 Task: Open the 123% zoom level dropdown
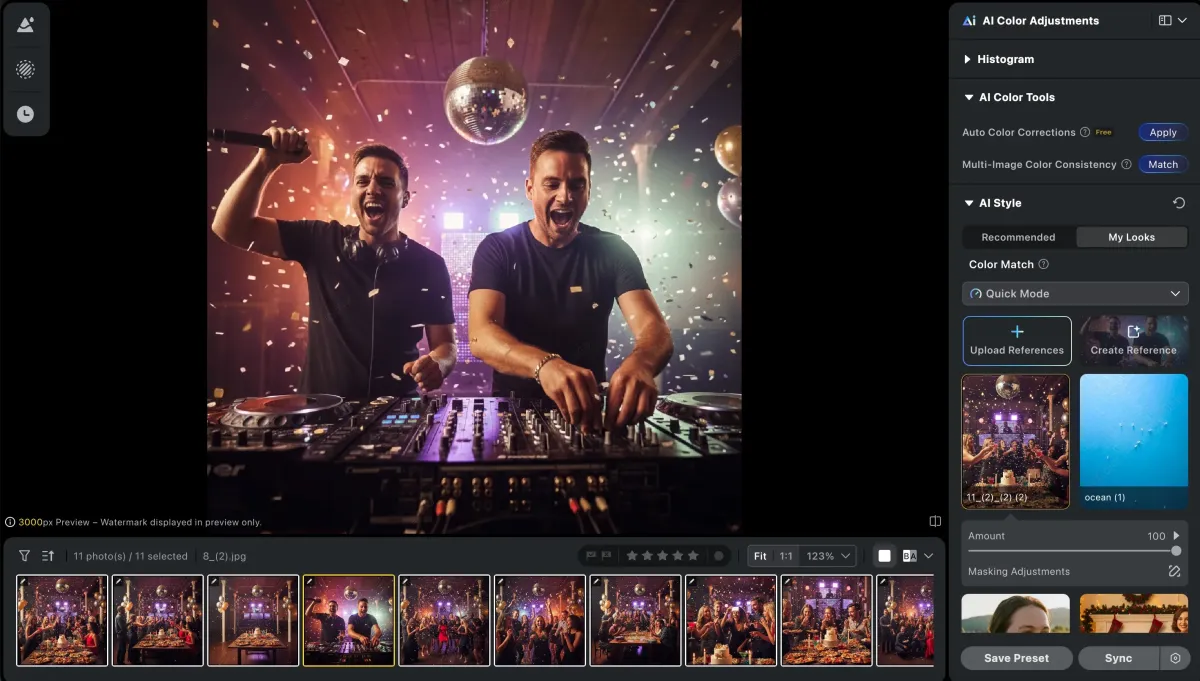[x=832, y=556]
